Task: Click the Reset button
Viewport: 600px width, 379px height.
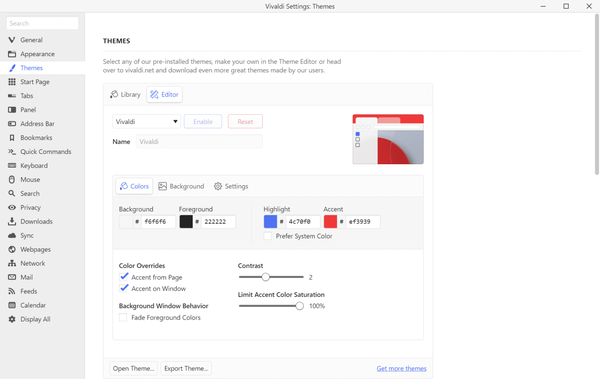Action: [245, 121]
